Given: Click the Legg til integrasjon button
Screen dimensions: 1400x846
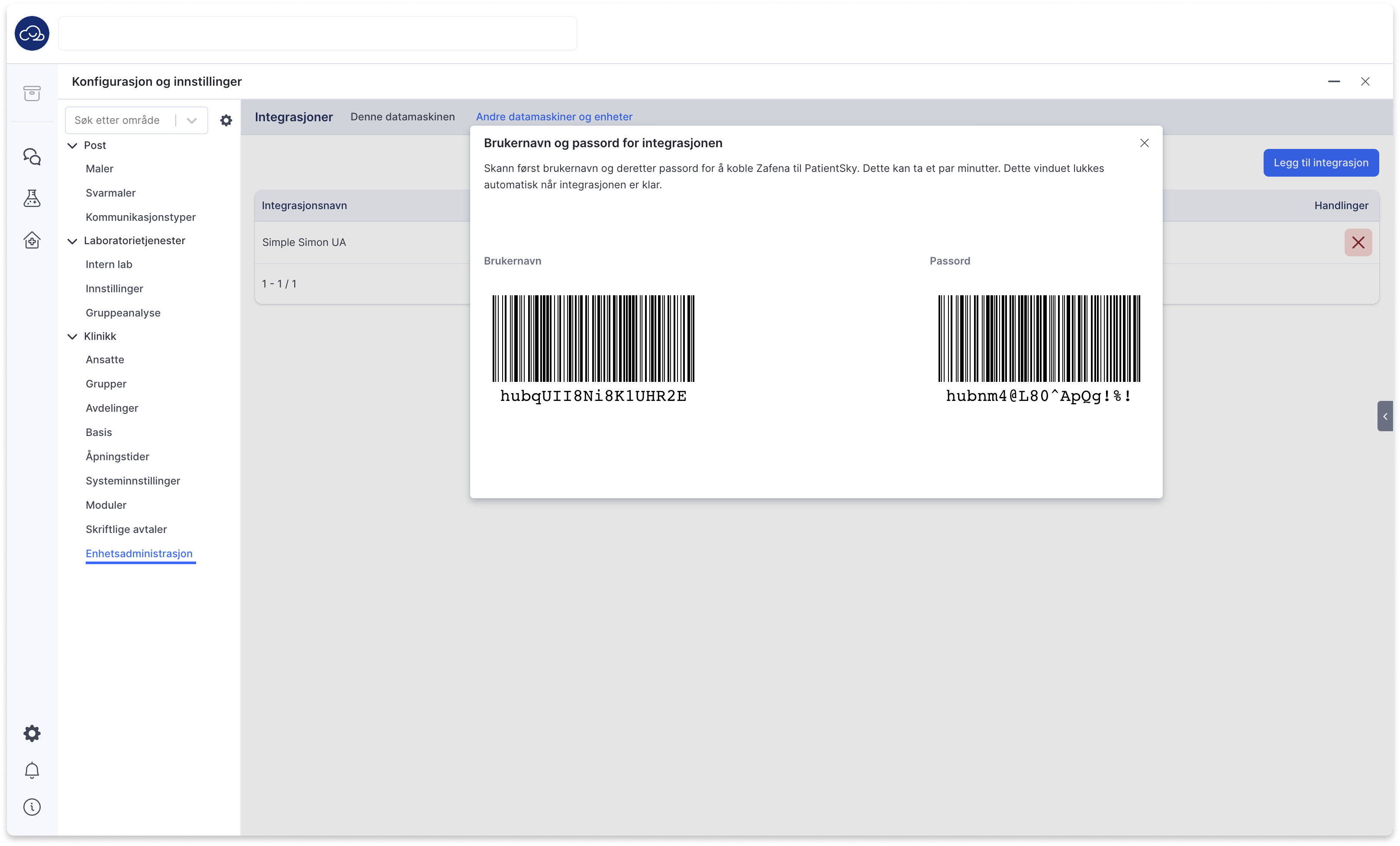Looking at the screenshot, I should coord(1320,163).
